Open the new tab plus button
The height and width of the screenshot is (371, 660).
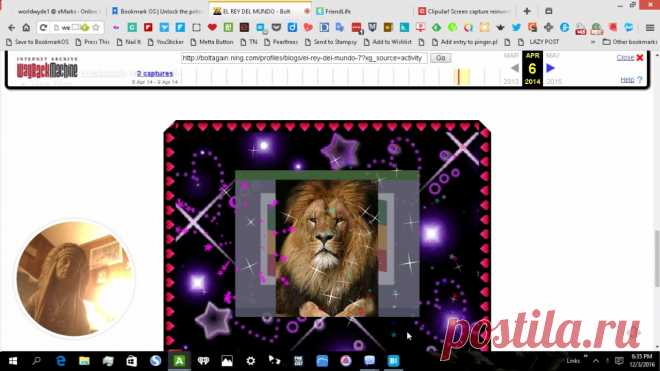[x=527, y=11]
